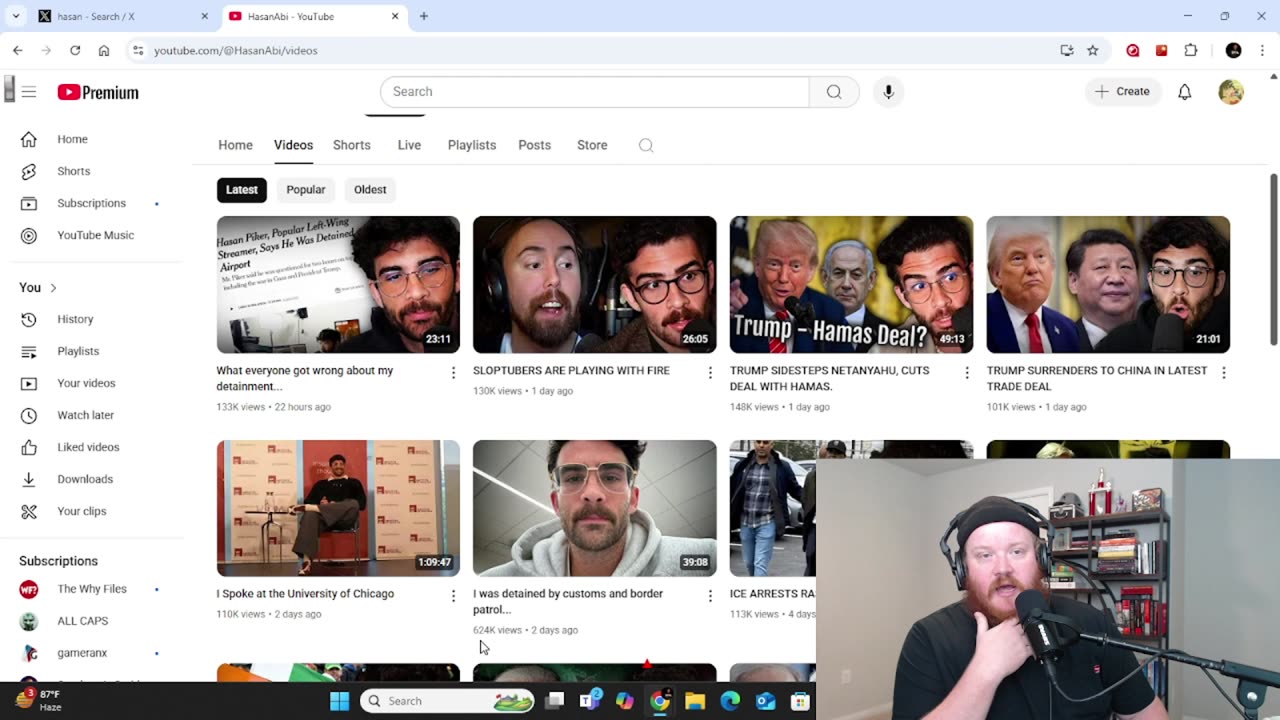The height and width of the screenshot is (720, 1280).
Task: Click the YouTube Premium logo
Action: pos(98,92)
